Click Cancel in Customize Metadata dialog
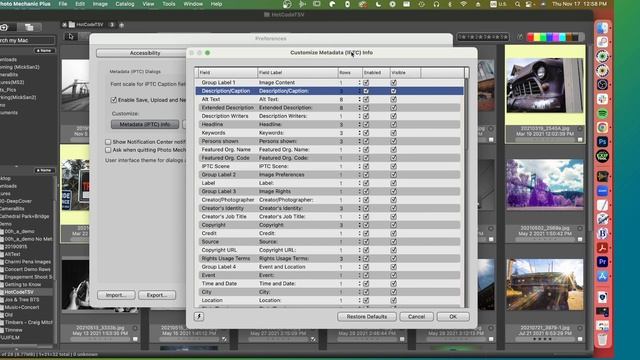The image size is (640, 360). 416,316
